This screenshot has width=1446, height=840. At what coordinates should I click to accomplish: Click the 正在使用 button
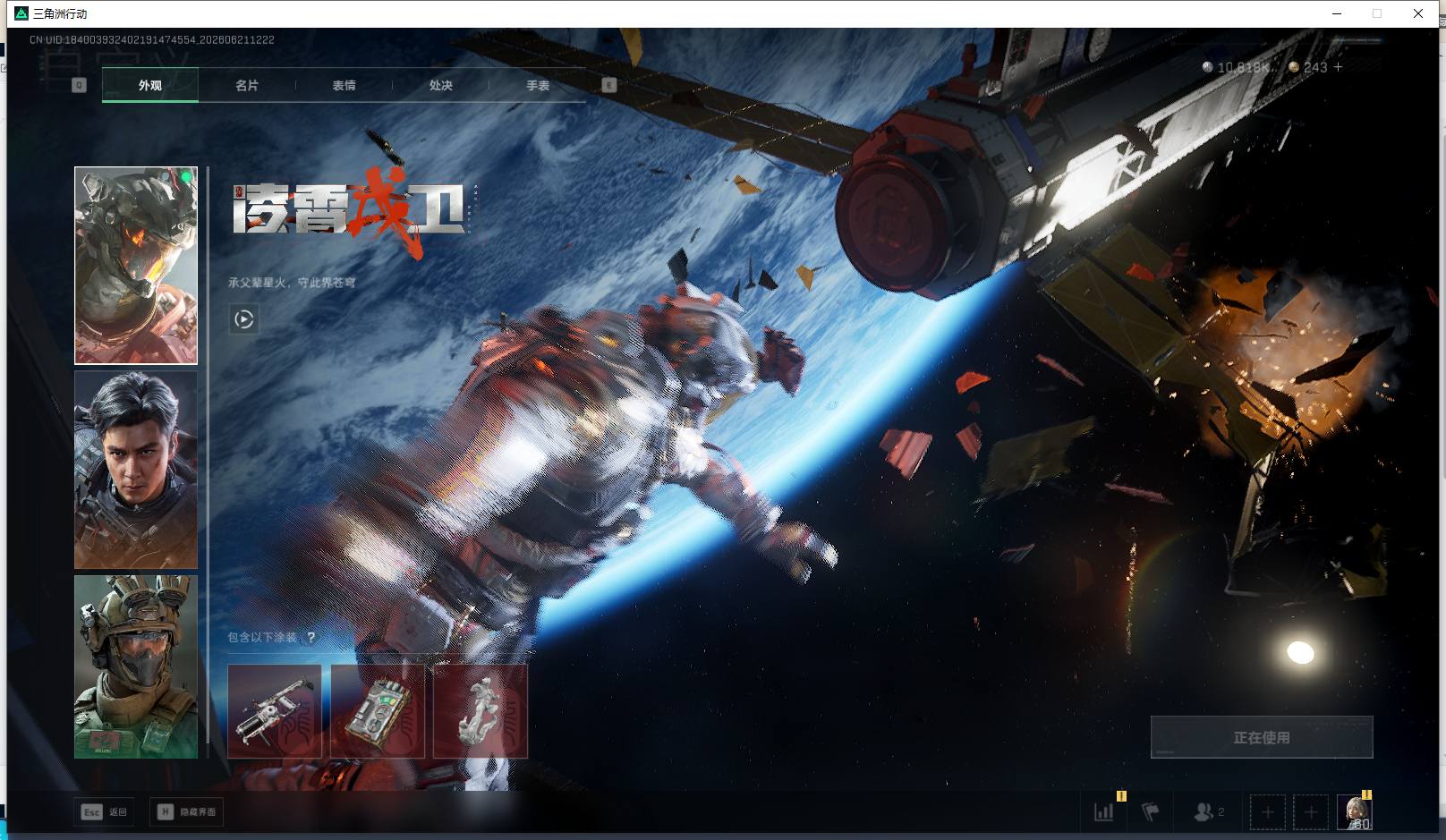point(1262,737)
